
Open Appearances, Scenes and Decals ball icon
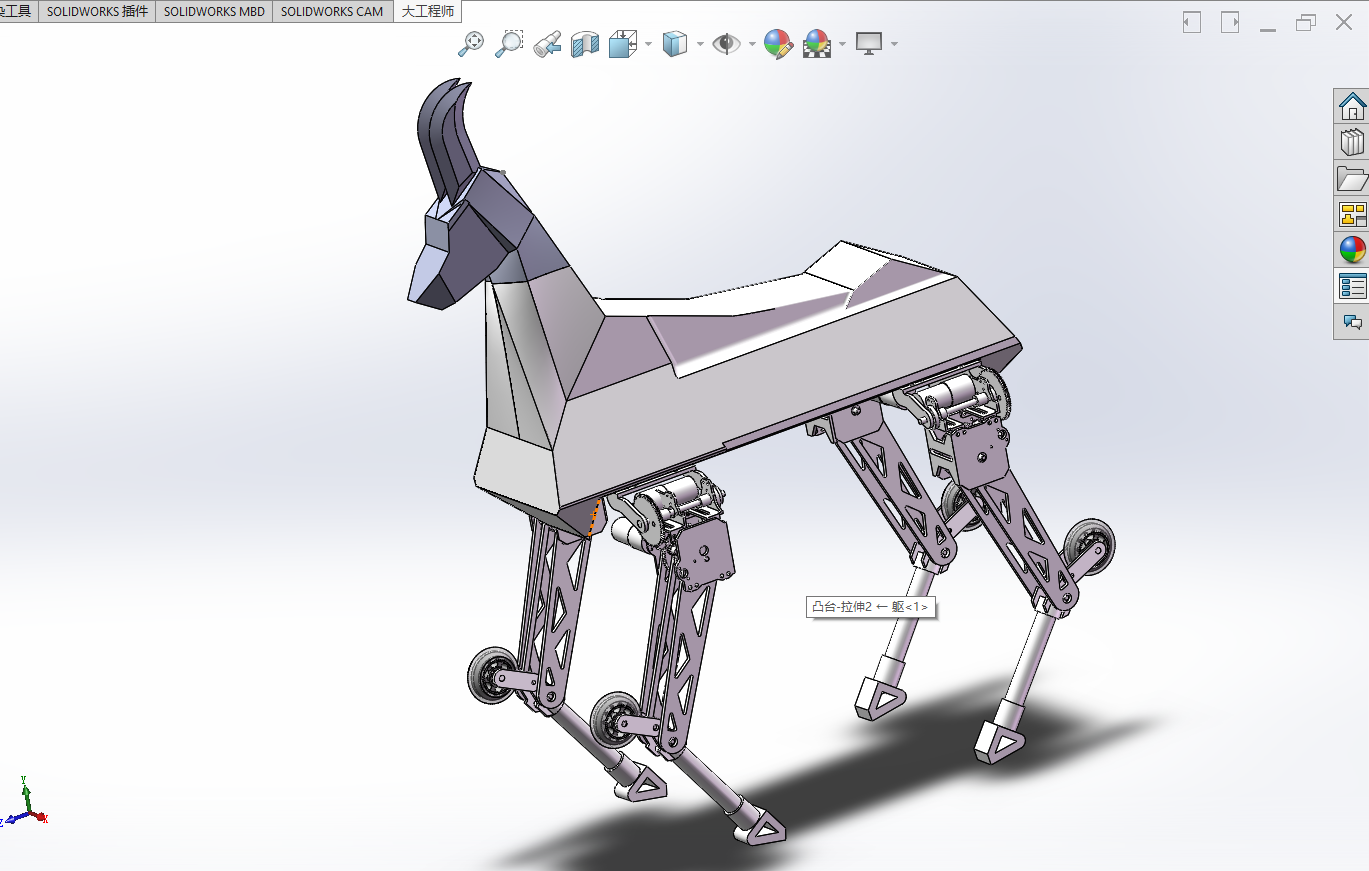[x=1352, y=250]
